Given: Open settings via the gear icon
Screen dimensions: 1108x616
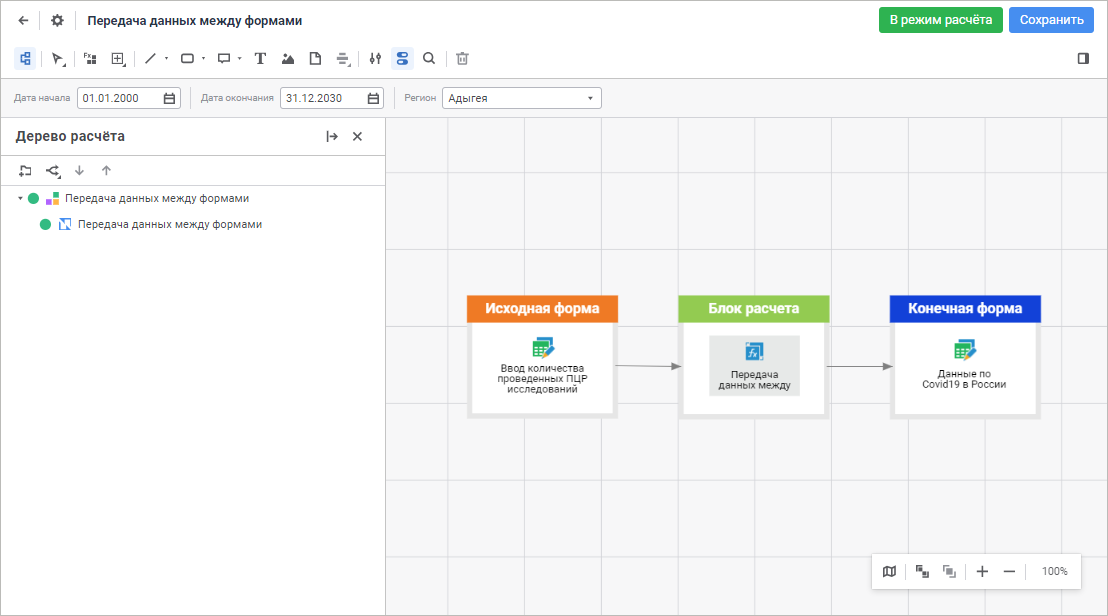Looking at the screenshot, I should 57,20.
